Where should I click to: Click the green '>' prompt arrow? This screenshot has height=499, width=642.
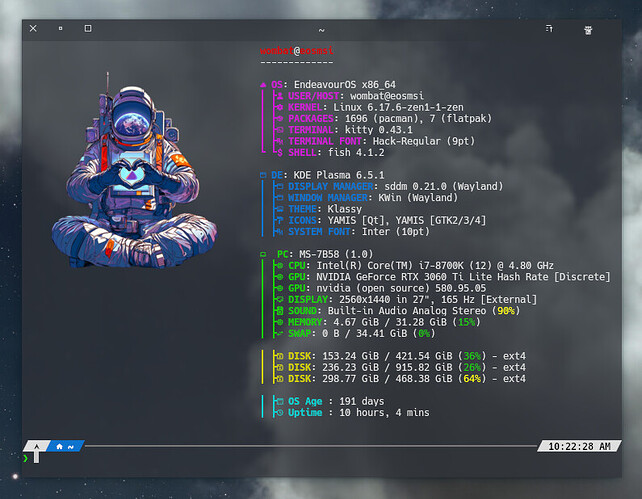tap(26, 458)
